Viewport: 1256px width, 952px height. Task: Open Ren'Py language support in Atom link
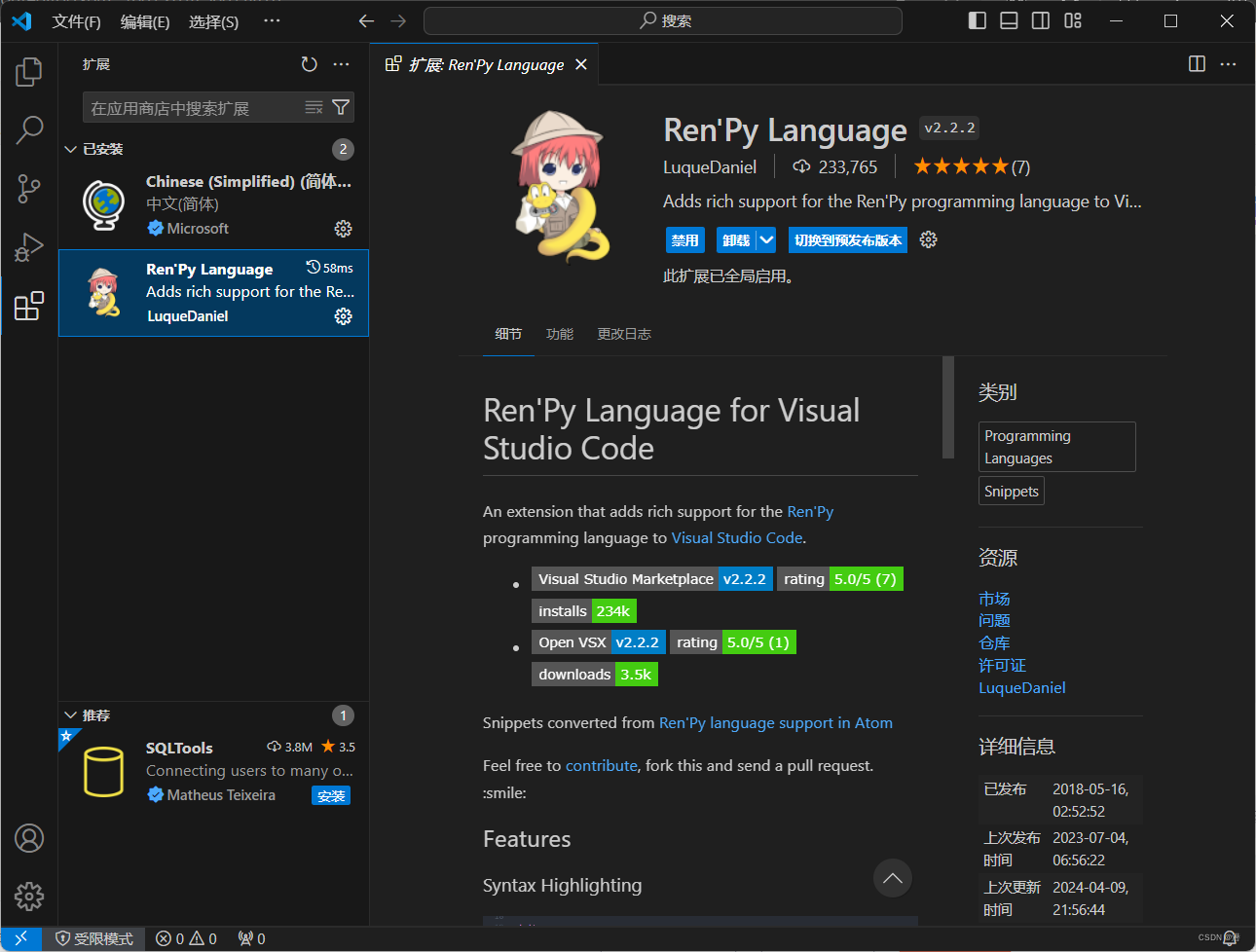776,722
